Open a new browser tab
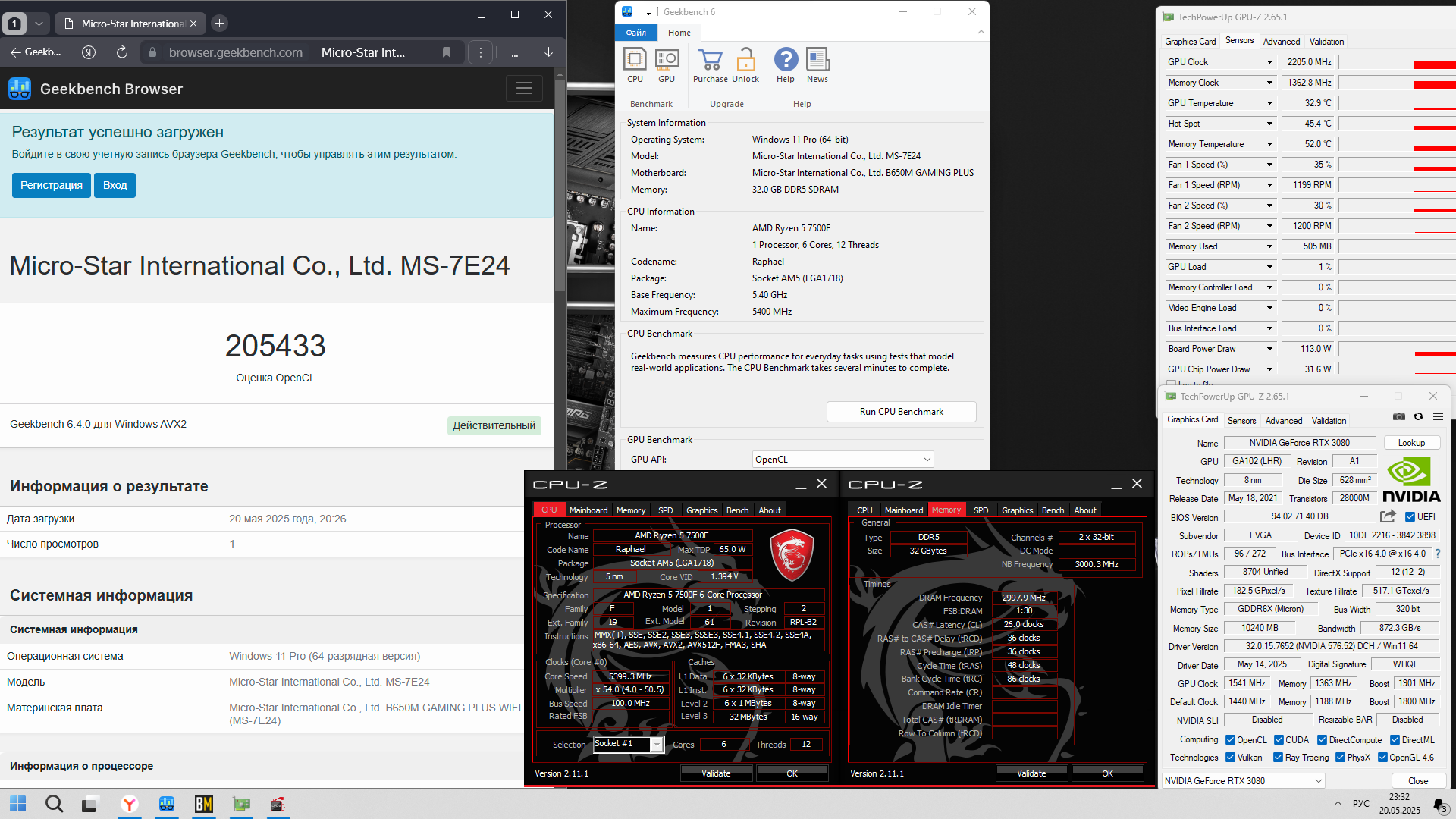1456x819 pixels. click(x=219, y=24)
